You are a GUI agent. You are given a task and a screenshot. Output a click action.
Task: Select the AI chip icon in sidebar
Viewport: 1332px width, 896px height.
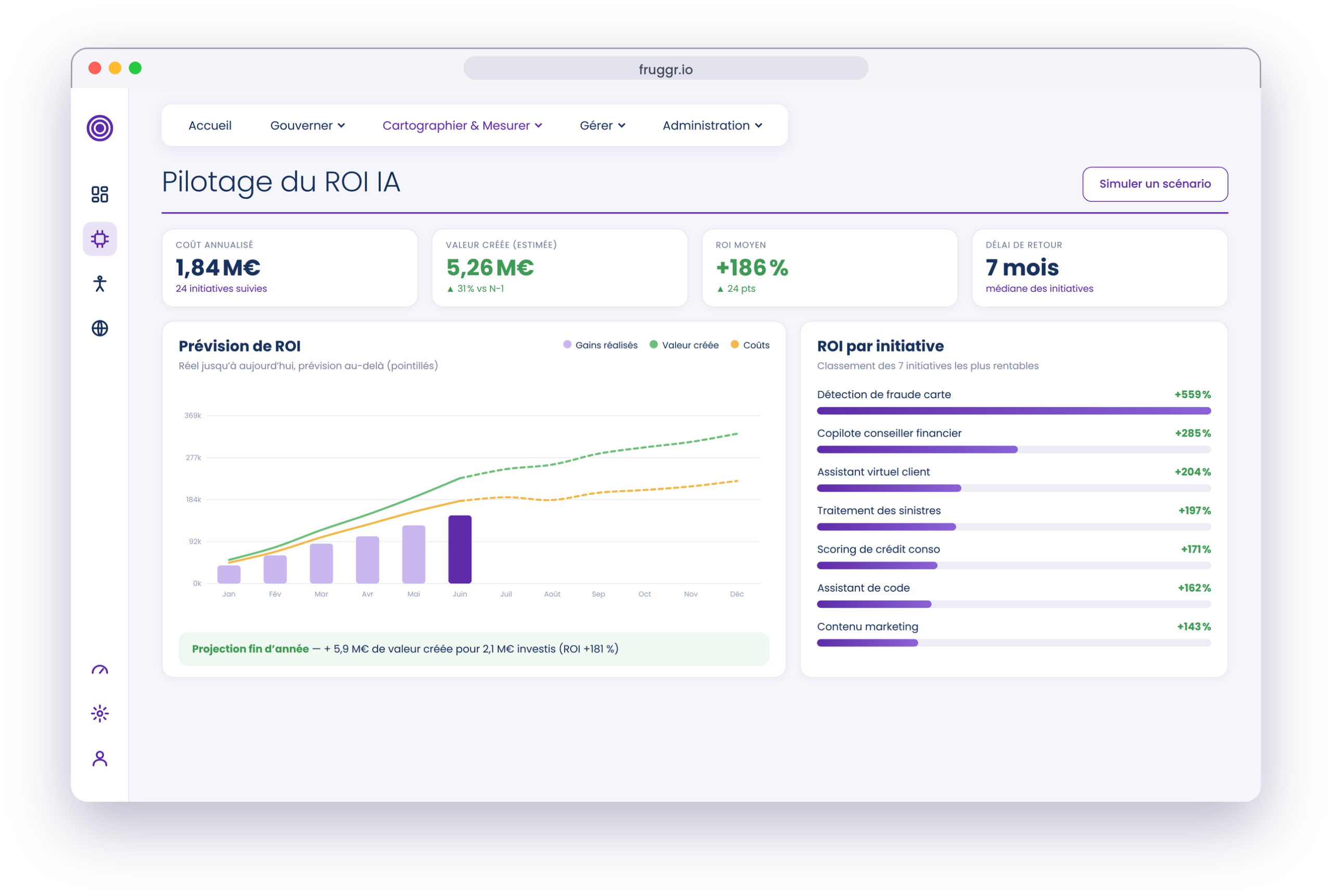(x=100, y=239)
